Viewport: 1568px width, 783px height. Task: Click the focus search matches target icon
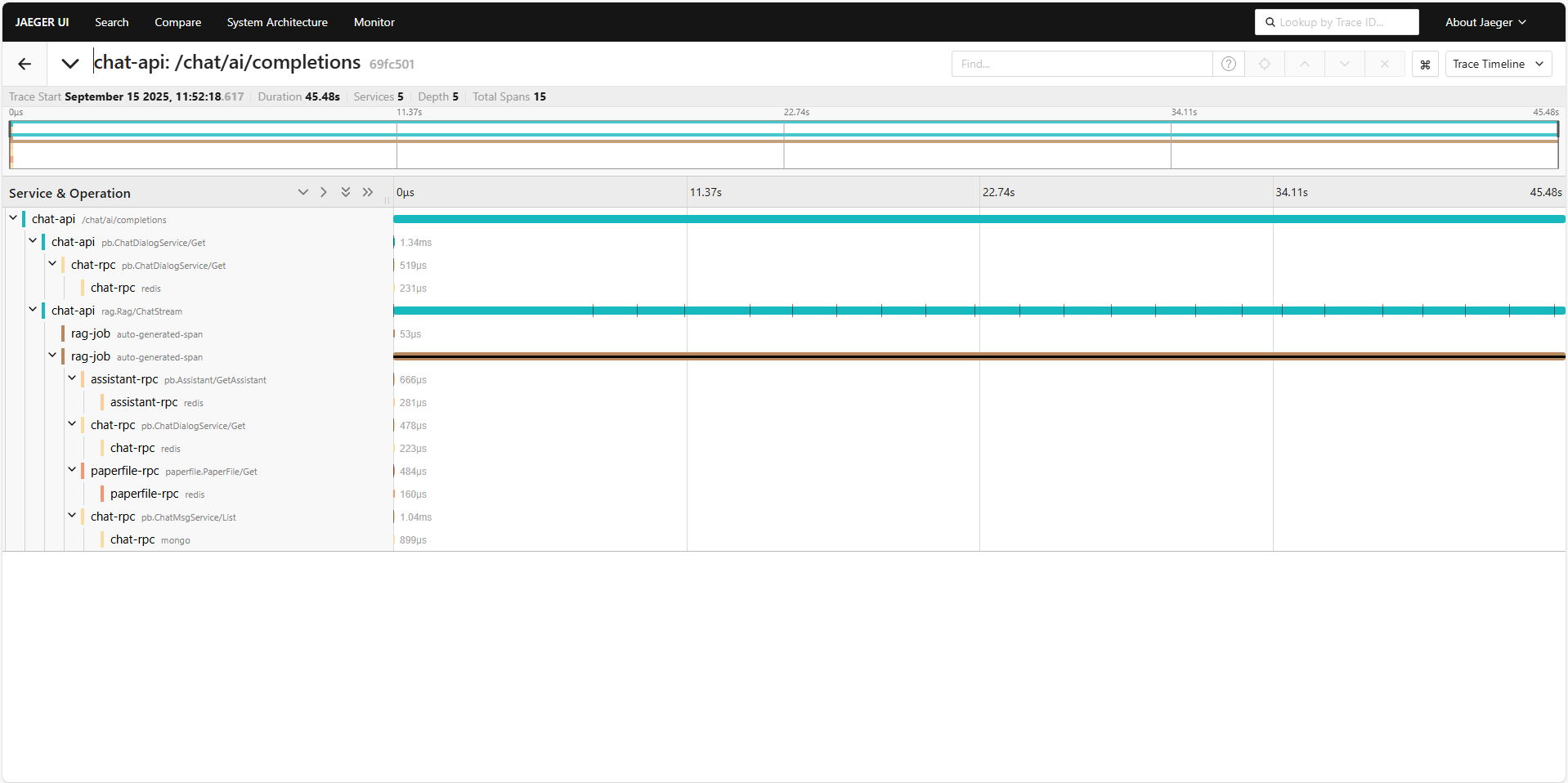click(1265, 64)
